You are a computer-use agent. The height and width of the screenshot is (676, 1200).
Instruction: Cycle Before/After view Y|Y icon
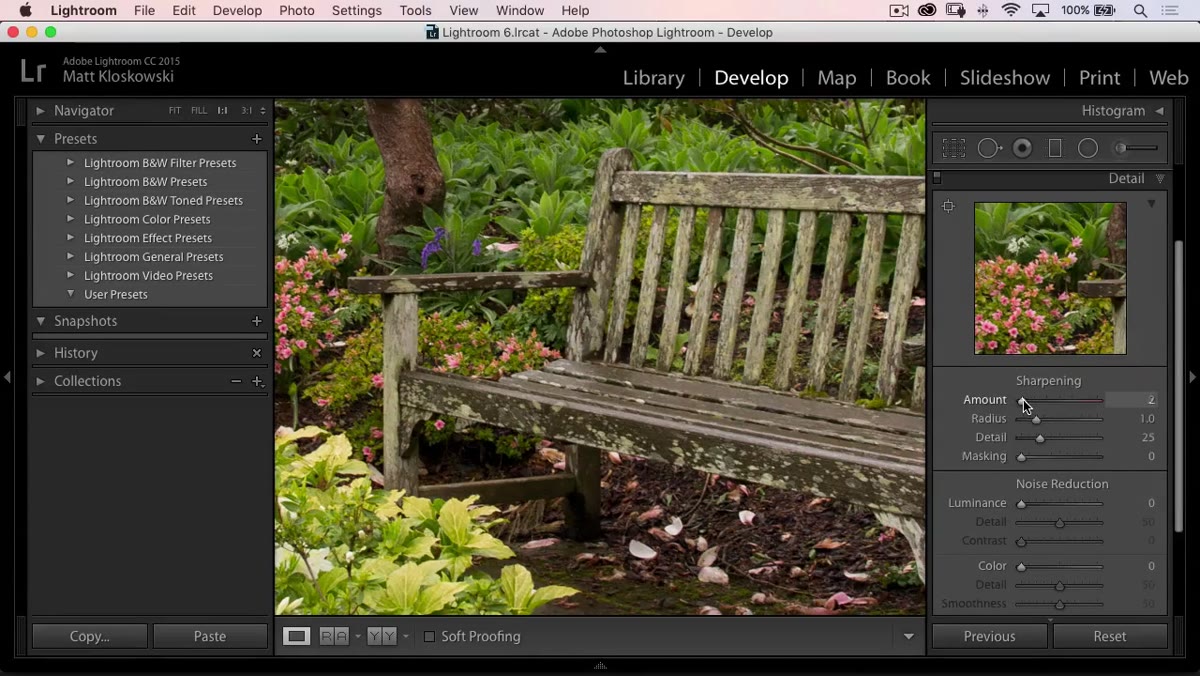382,636
